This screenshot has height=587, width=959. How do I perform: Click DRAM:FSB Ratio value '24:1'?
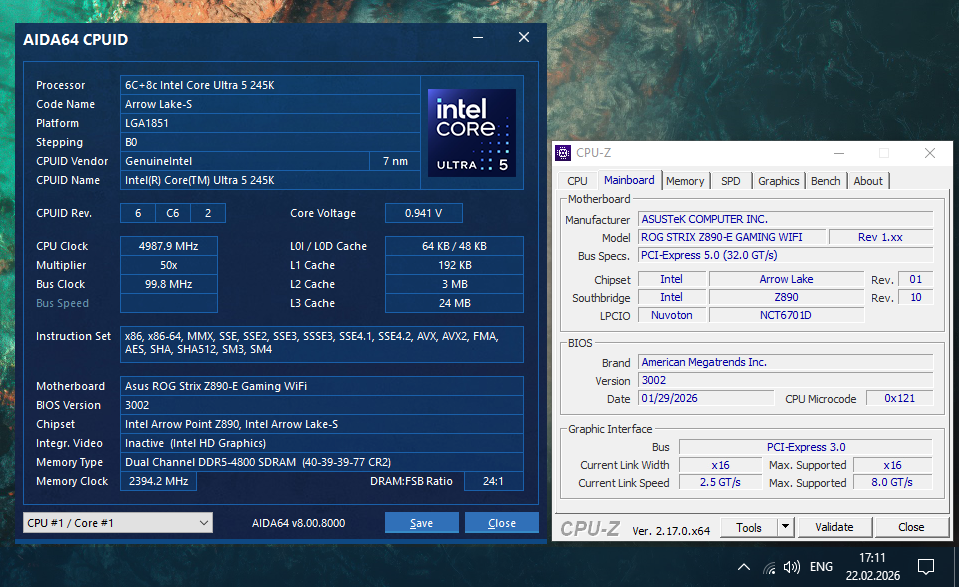pyautogui.click(x=494, y=481)
